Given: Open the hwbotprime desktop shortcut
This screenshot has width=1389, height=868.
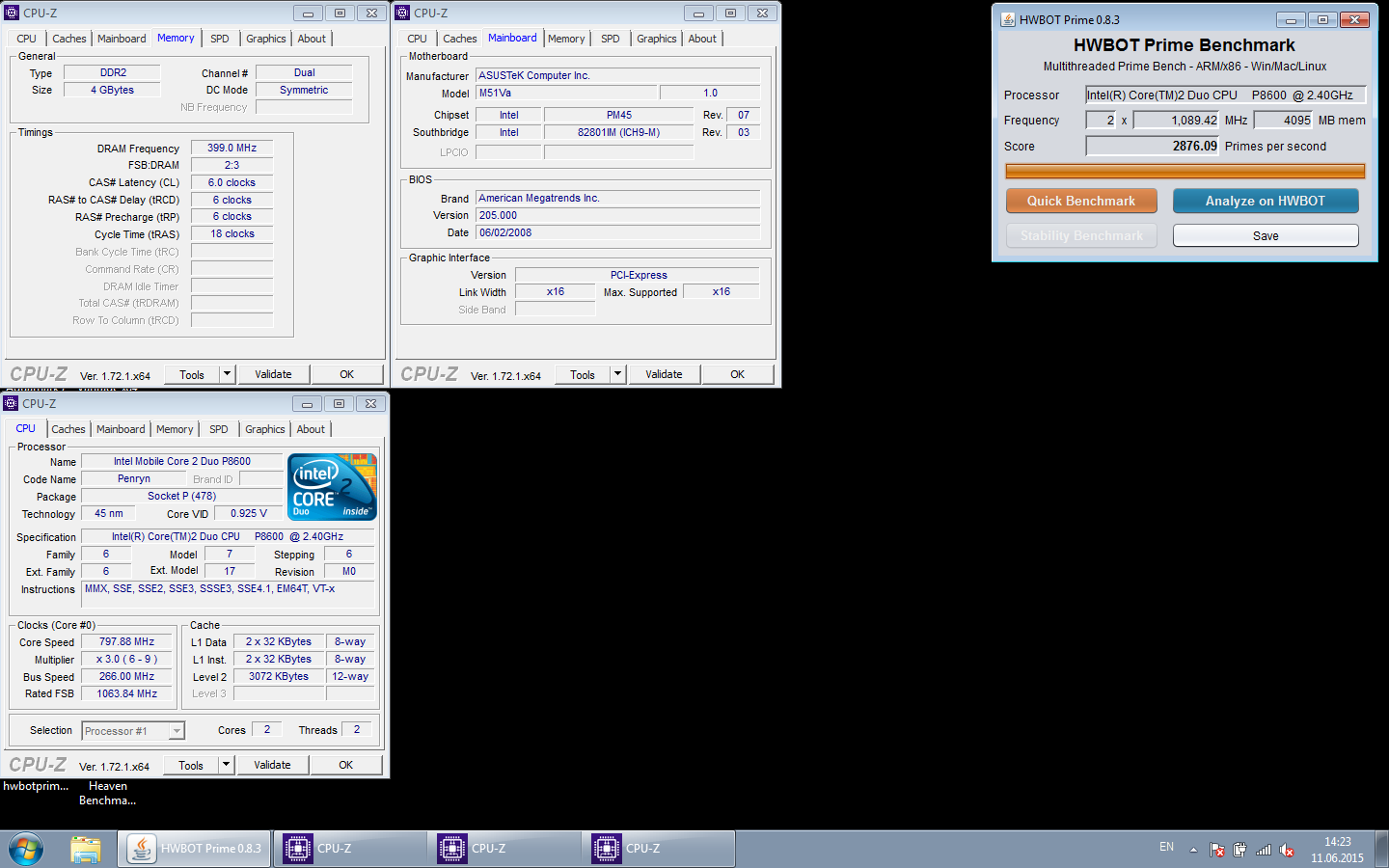Looking at the screenshot, I should pyautogui.click(x=36, y=786).
